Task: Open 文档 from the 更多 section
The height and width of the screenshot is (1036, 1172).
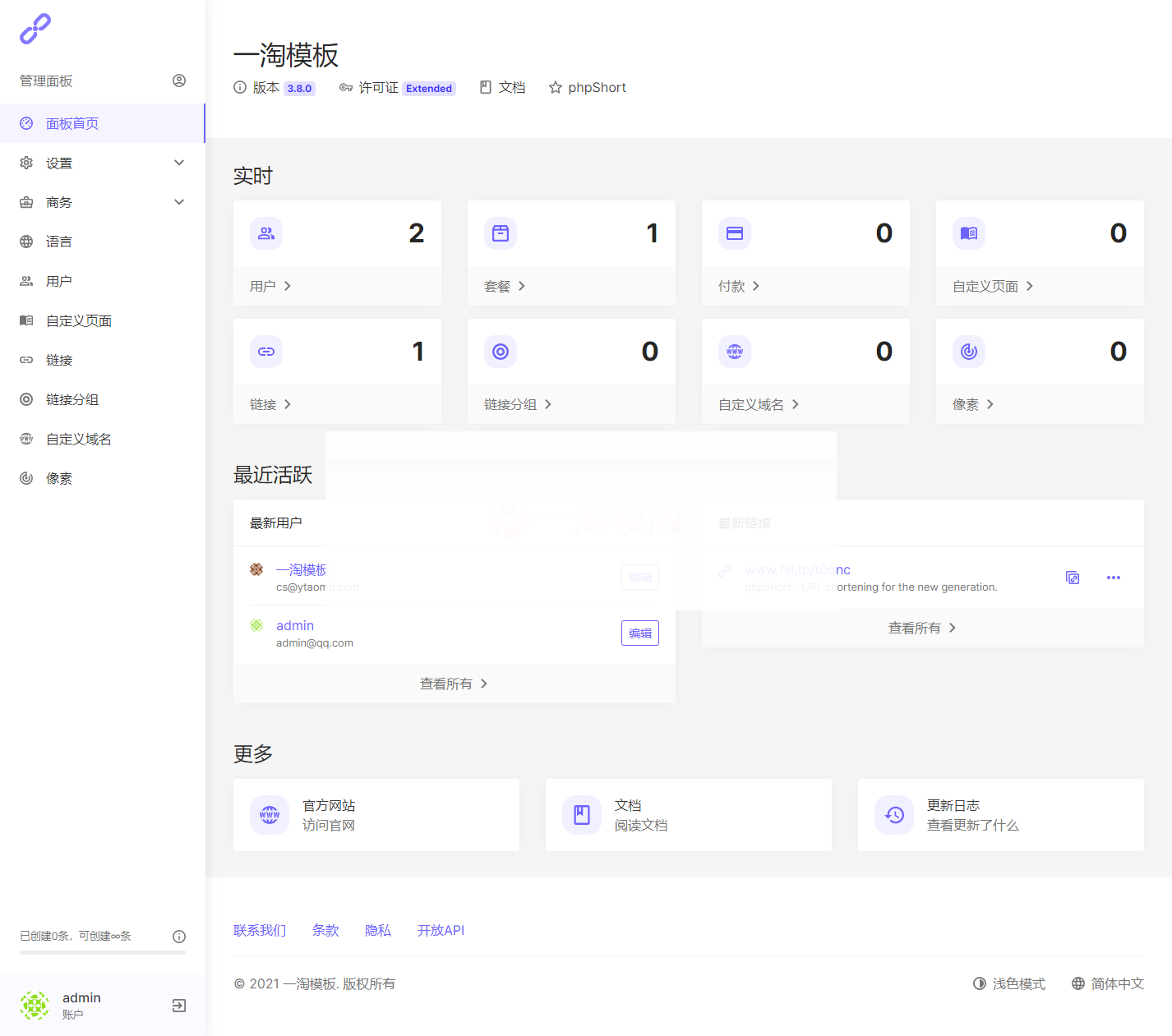Action: coord(688,814)
